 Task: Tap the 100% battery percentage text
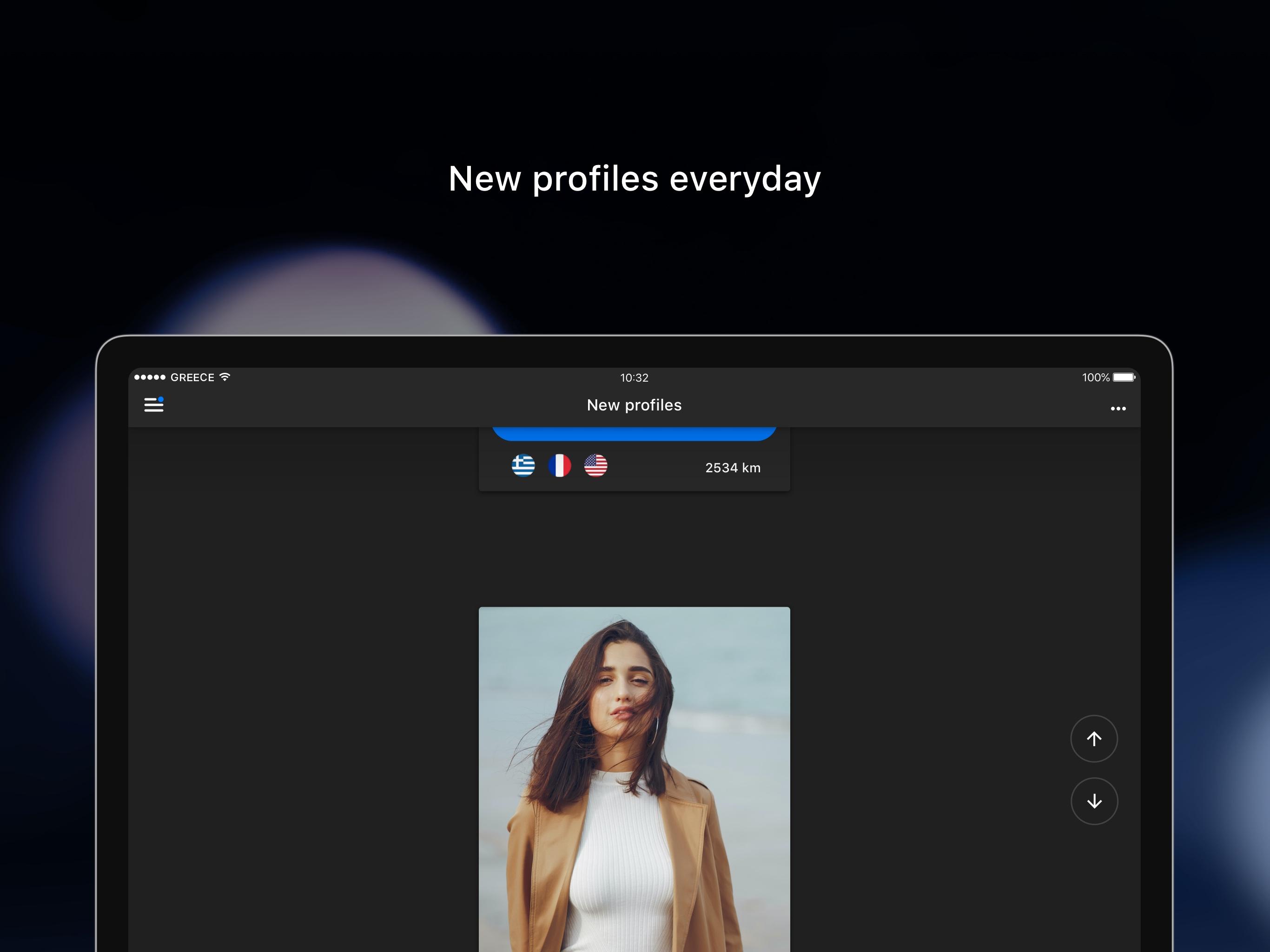[x=1096, y=378]
